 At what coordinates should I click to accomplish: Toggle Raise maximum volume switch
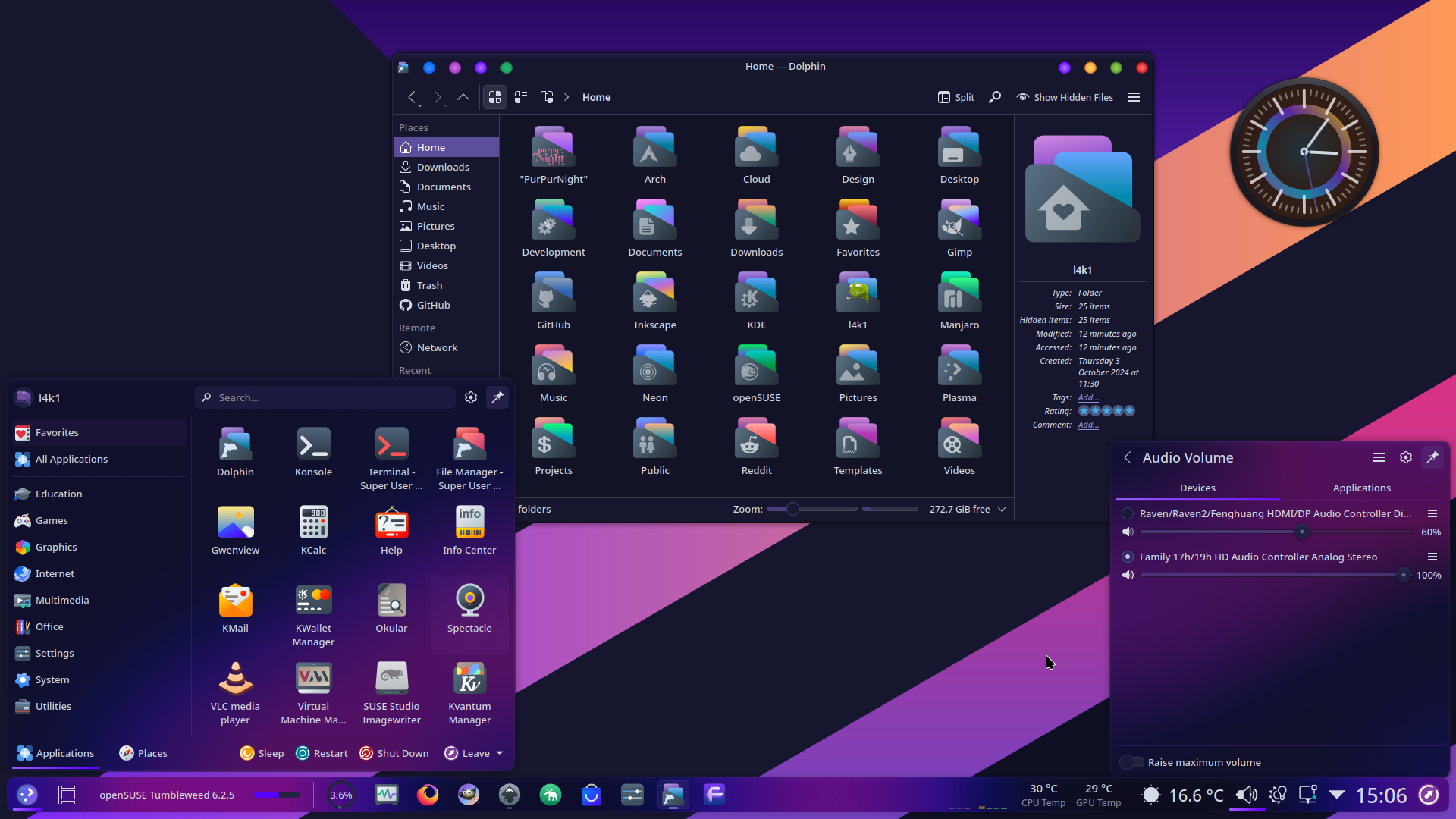(1131, 762)
